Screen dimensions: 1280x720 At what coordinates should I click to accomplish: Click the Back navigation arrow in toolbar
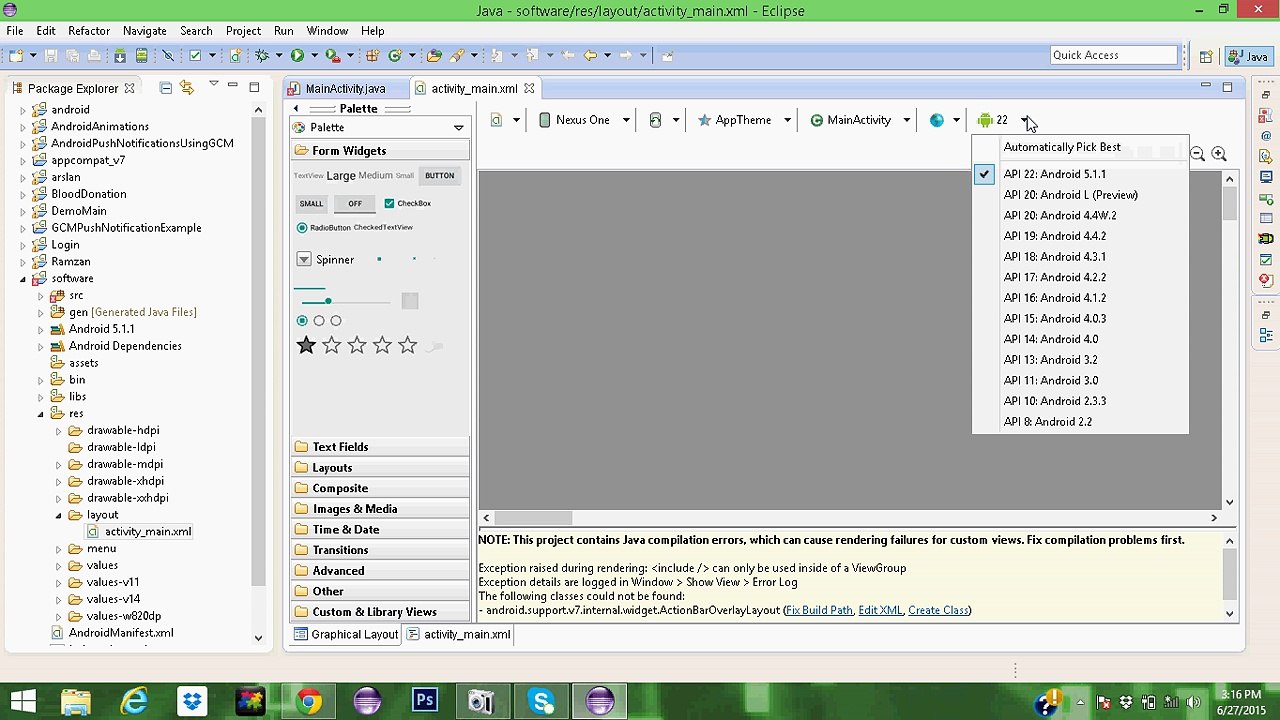(x=590, y=56)
